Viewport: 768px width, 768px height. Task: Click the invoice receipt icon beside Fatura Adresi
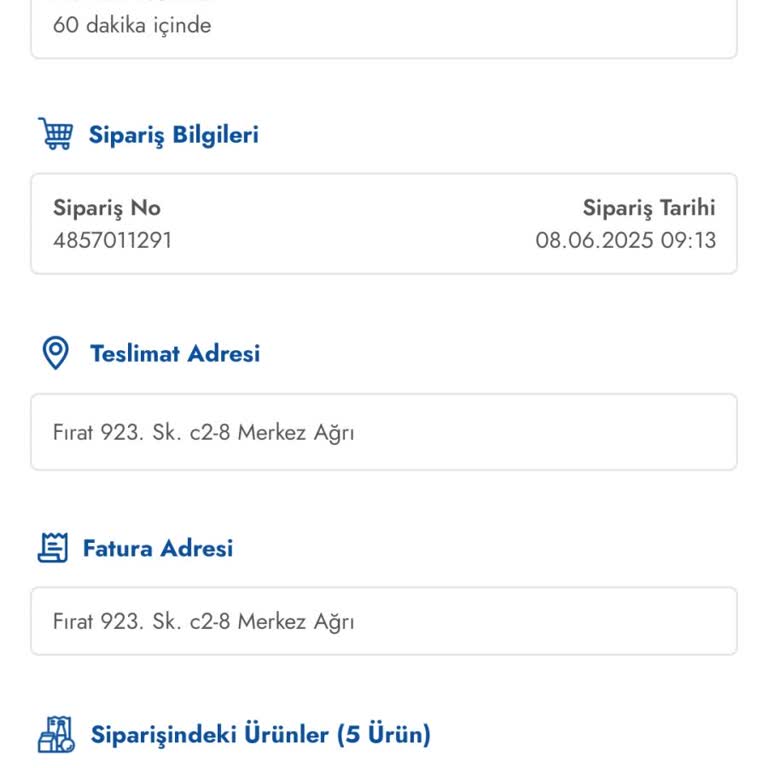pyautogui.click(x=53, y=548)
